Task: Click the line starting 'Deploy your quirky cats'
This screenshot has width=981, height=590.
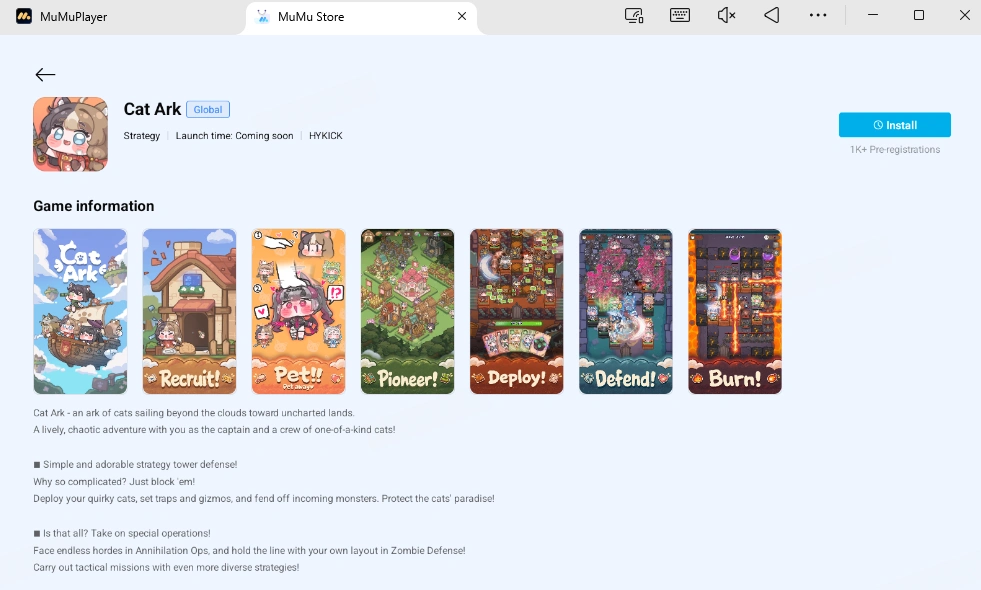Action: tap(263, 499)
